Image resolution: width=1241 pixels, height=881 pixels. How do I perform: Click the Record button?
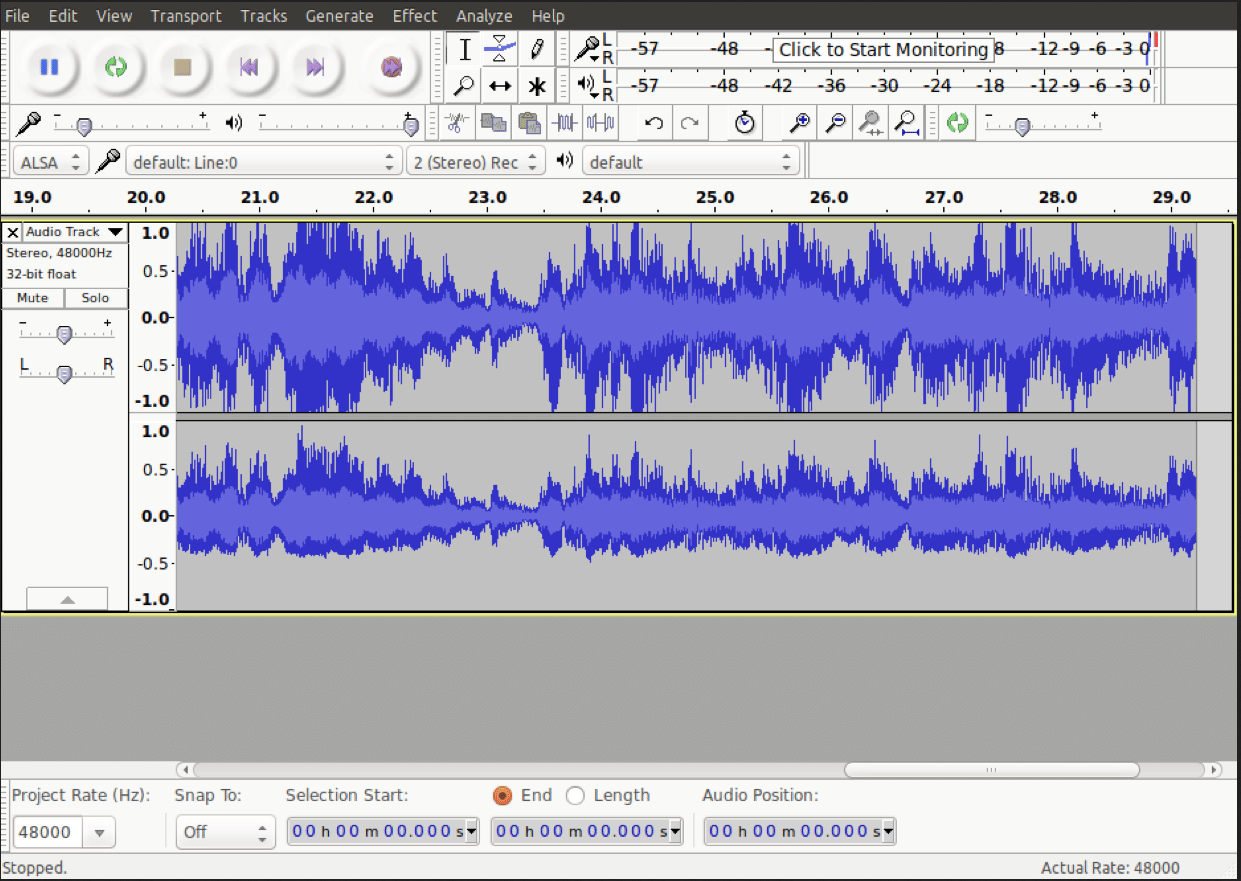[391, 67]
